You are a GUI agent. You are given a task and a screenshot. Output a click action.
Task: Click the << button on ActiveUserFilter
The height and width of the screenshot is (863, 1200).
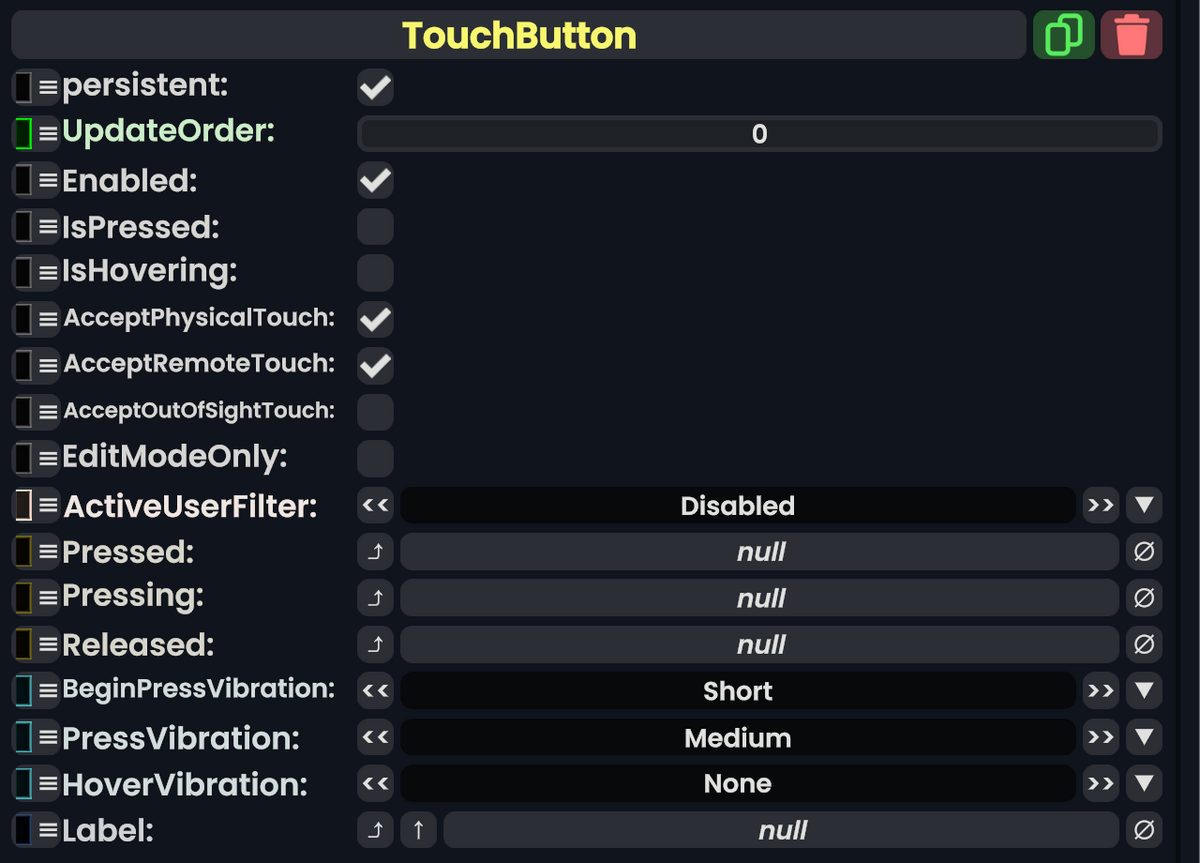coord(375,505)
